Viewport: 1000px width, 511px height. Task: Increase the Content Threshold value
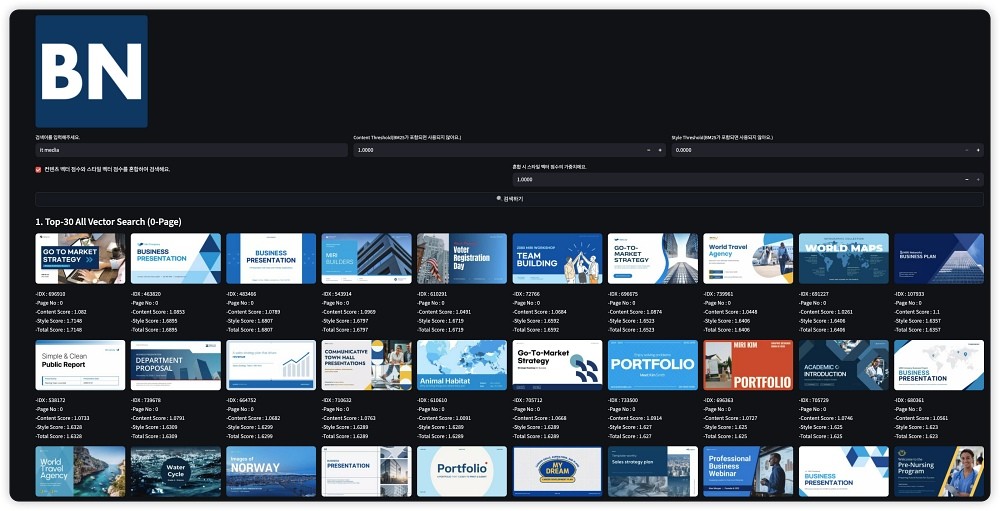point(660,150)
